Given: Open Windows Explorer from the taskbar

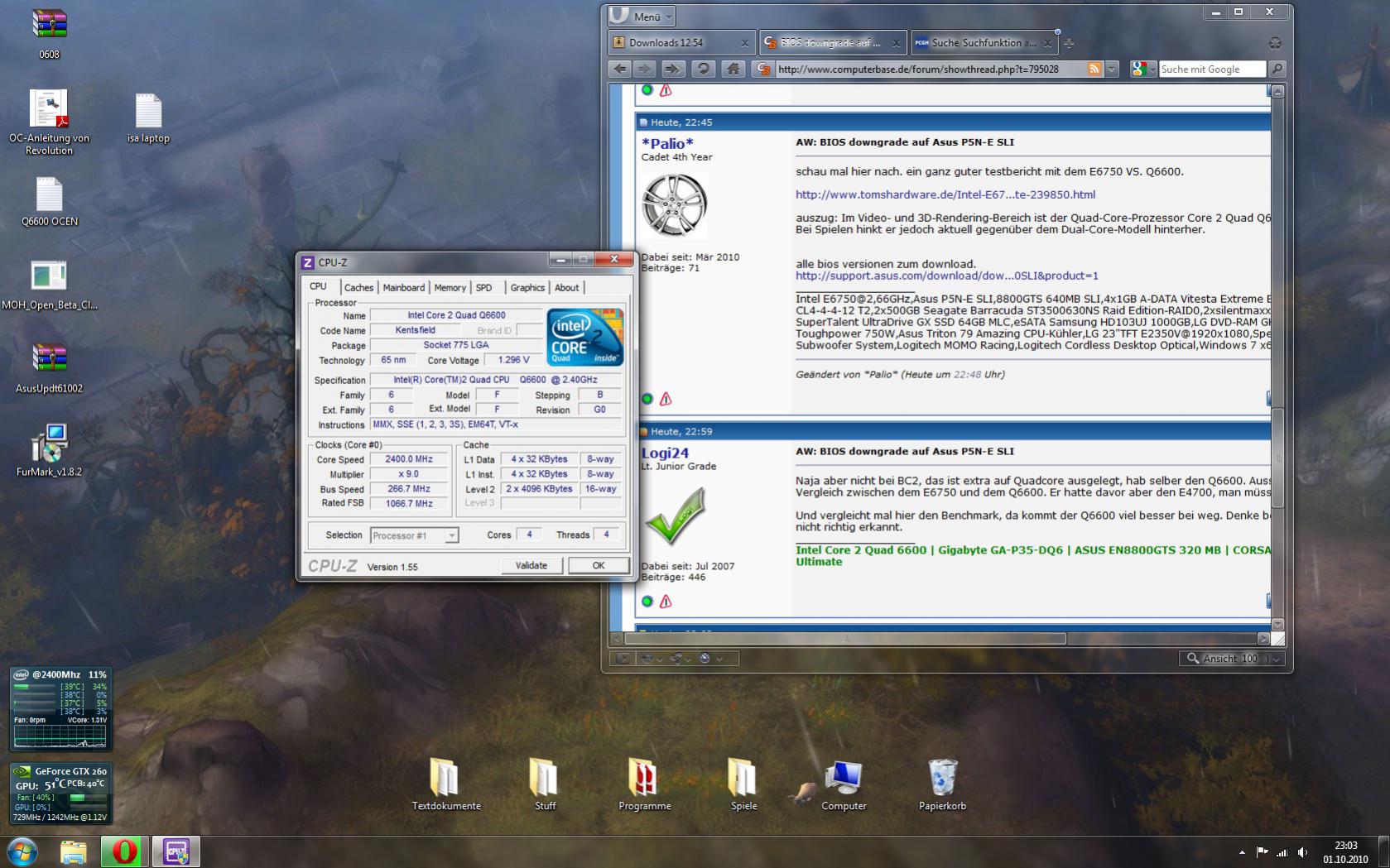Looking at the screenshot, I should pos(73,851).
